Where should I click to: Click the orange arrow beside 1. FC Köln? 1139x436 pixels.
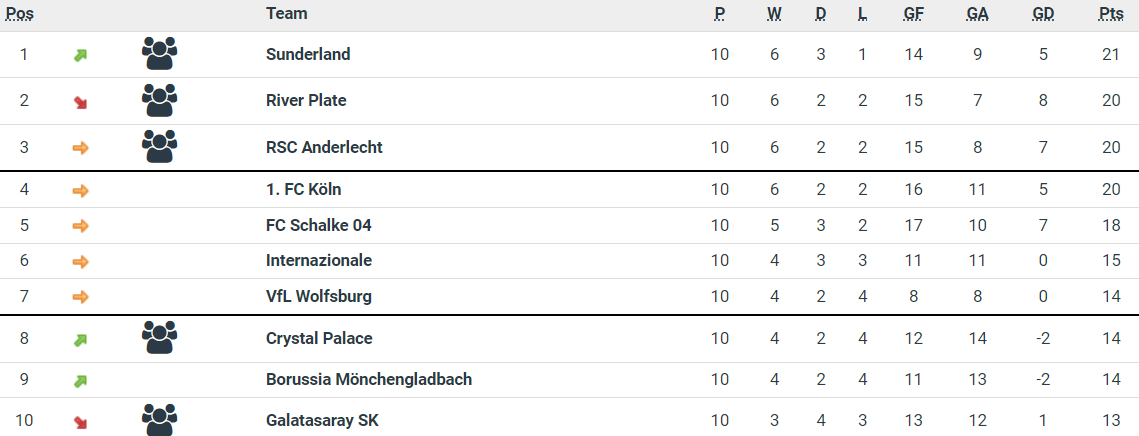pyautogui.click(x=81, y=190)
